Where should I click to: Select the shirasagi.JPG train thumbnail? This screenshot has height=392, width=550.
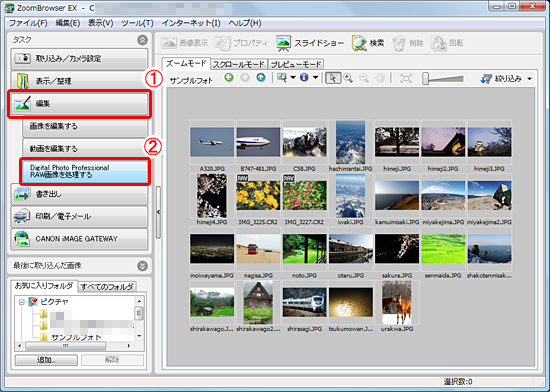pos(304,302)
